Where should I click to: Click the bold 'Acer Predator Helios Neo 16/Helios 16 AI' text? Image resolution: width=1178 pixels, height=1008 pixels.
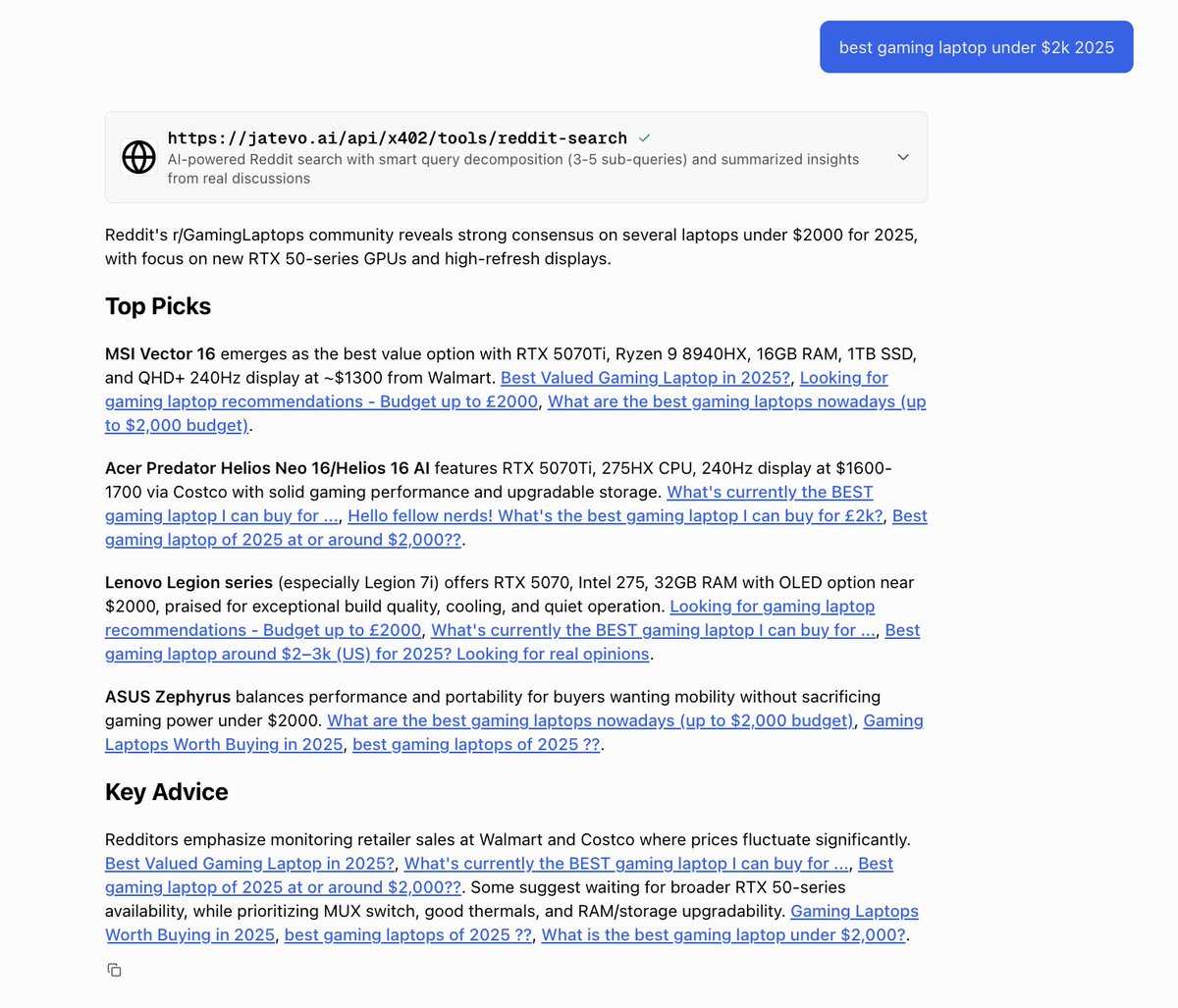pyautogui.click(x=267, y=468)
